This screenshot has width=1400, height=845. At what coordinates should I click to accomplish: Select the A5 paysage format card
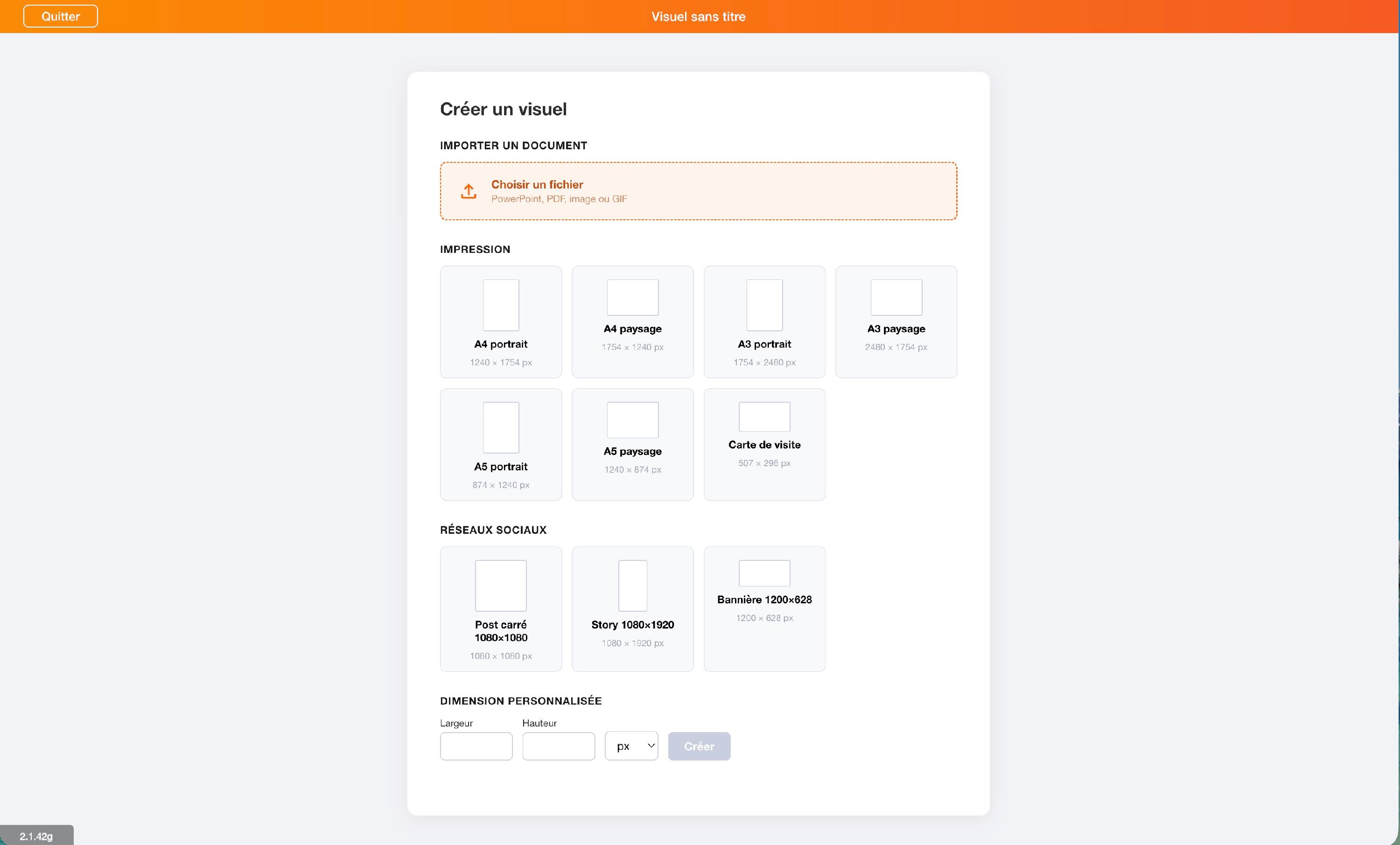coord(632,444)
